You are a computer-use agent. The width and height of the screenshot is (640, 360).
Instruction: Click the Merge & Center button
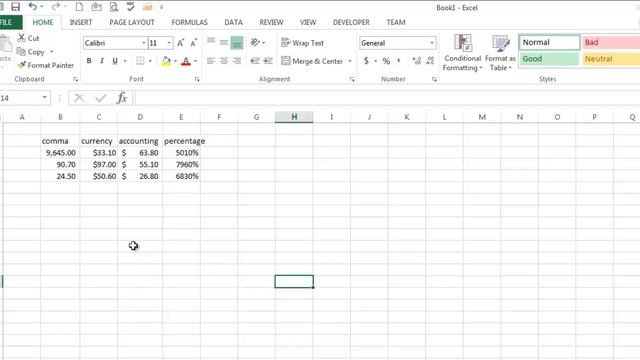313,61
